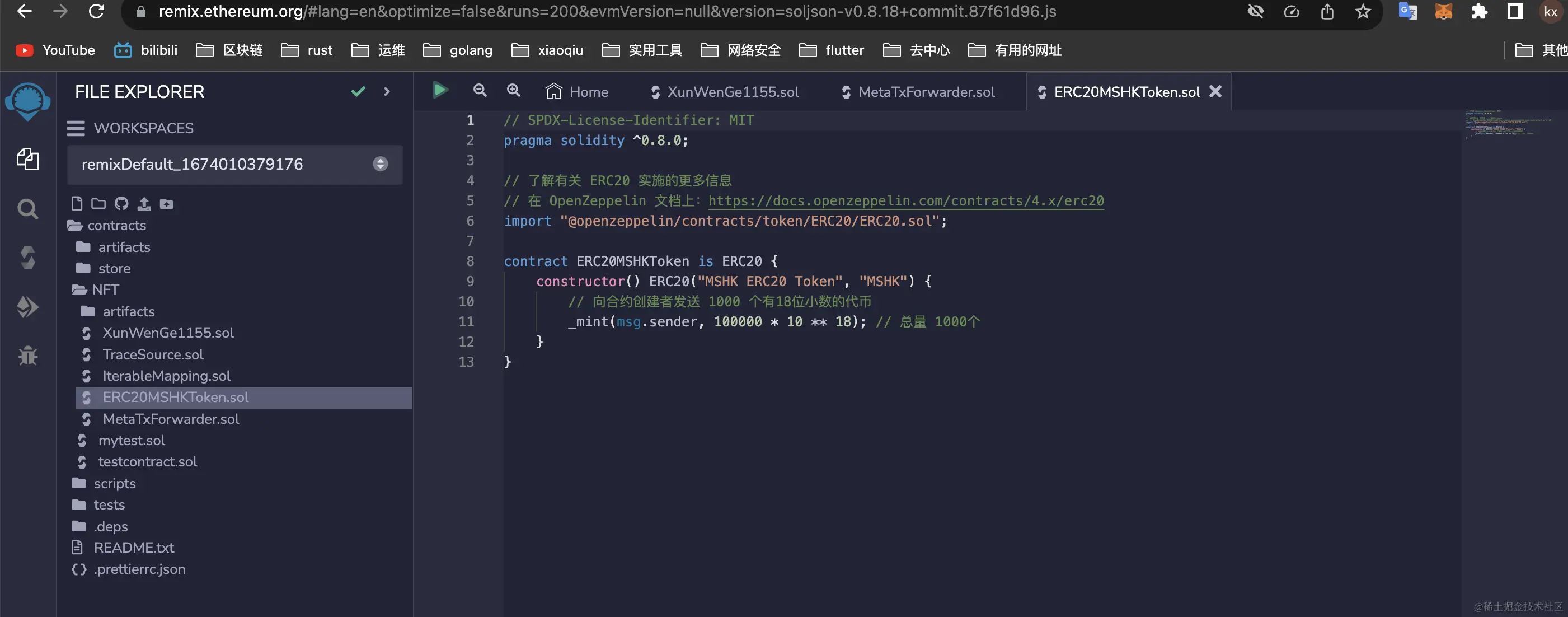Open the Solidity compiler sidebar icon
This screenshot has width=1568, height=617.
click(x=27, y=258)
